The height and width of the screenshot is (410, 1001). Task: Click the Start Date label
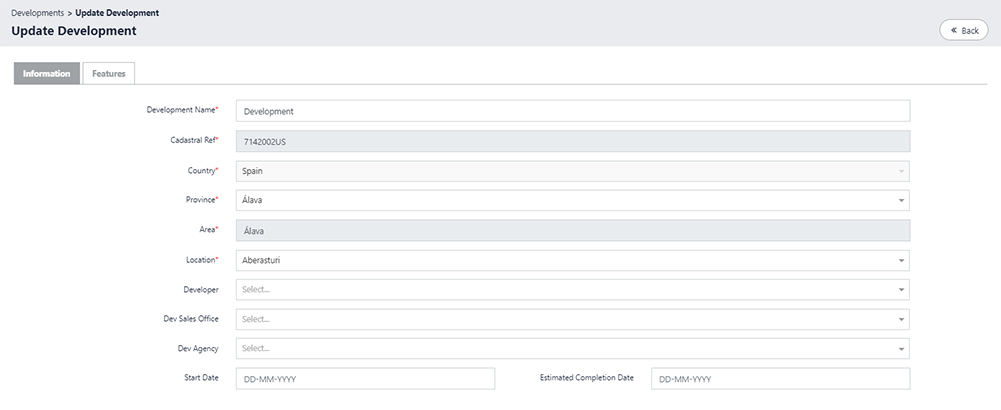click(x=202, y=377)
